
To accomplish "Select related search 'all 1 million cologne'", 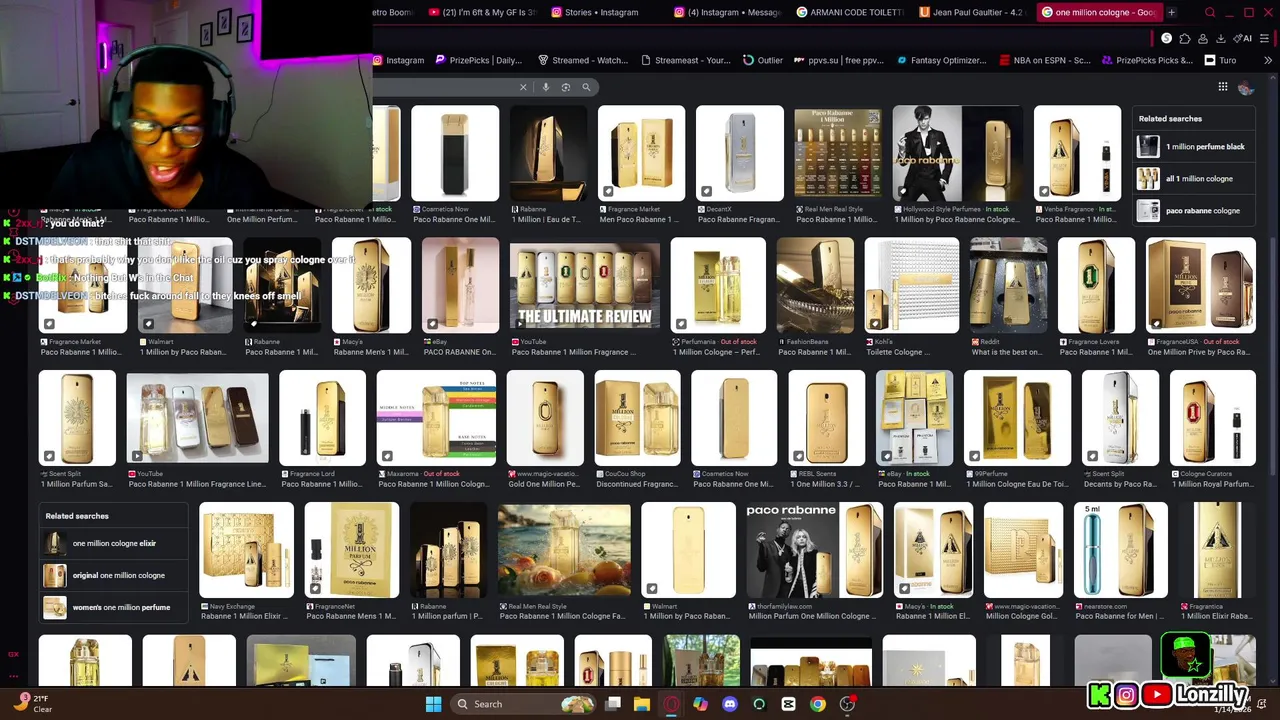I will pos(1195,179).
